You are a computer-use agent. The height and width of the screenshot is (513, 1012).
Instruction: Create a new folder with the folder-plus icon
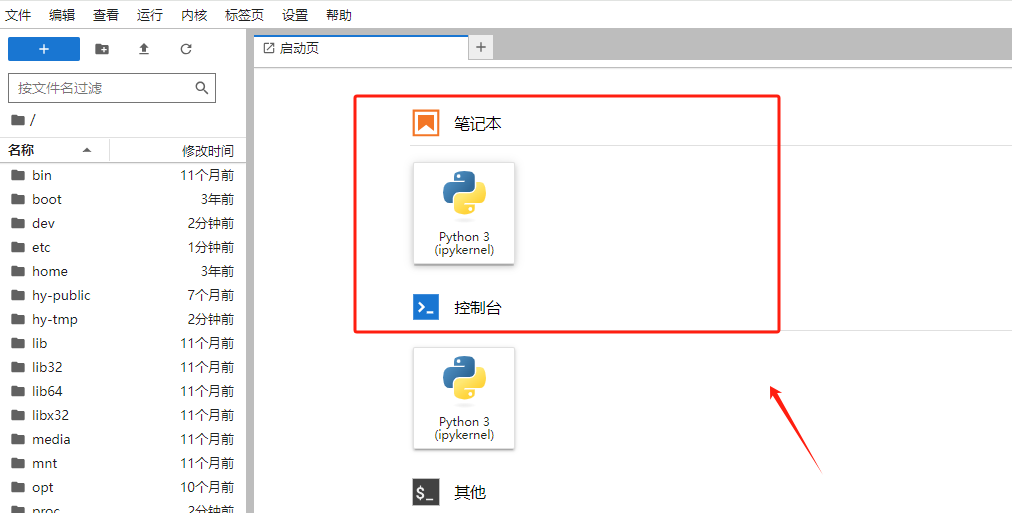pyautogui.click(x=102, y=49)
